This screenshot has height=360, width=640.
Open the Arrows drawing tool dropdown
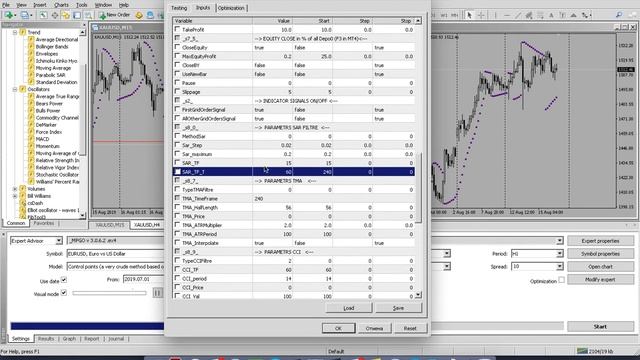click(587, 15)
